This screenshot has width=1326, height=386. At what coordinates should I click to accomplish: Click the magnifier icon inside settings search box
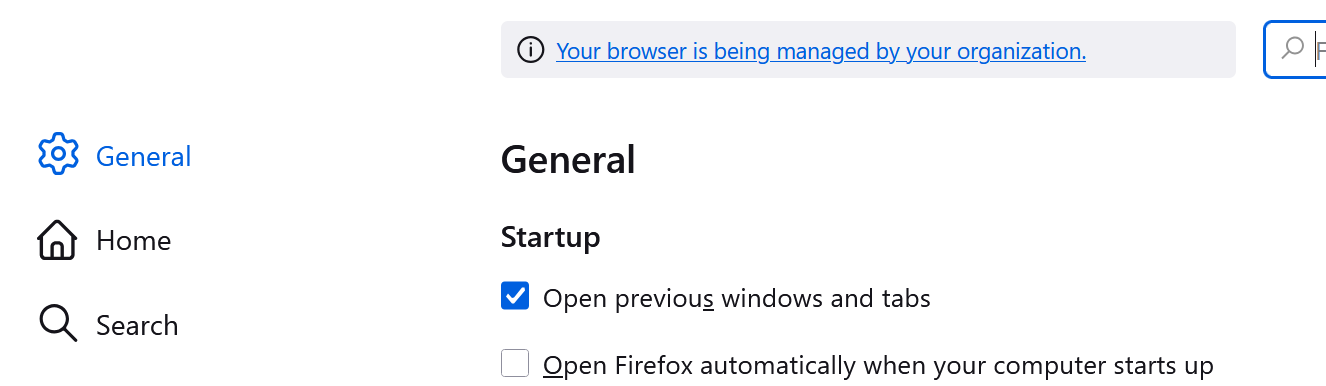coord(1292,48)
